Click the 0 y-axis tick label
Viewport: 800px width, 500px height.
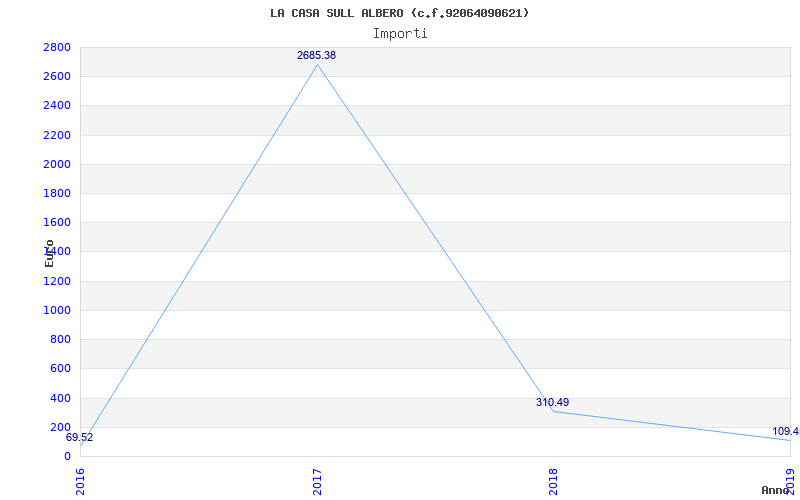pos(67,456)
